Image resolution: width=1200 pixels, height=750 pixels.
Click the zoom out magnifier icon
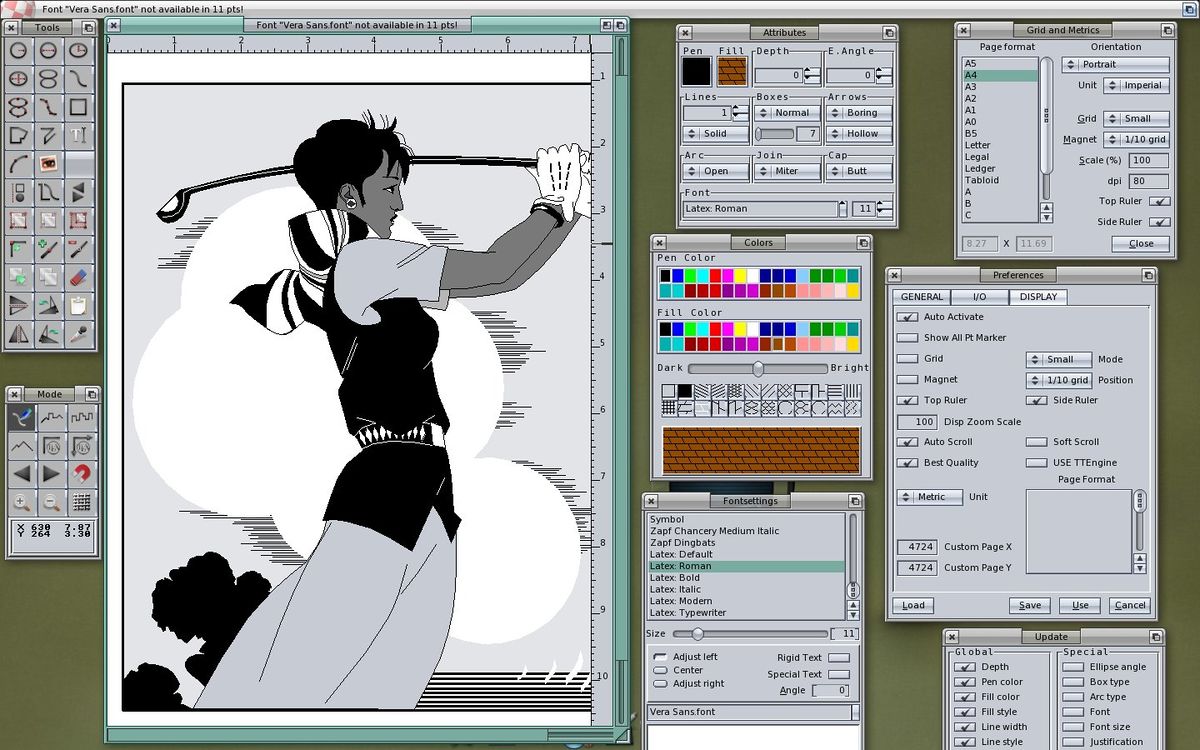(52, 502)
